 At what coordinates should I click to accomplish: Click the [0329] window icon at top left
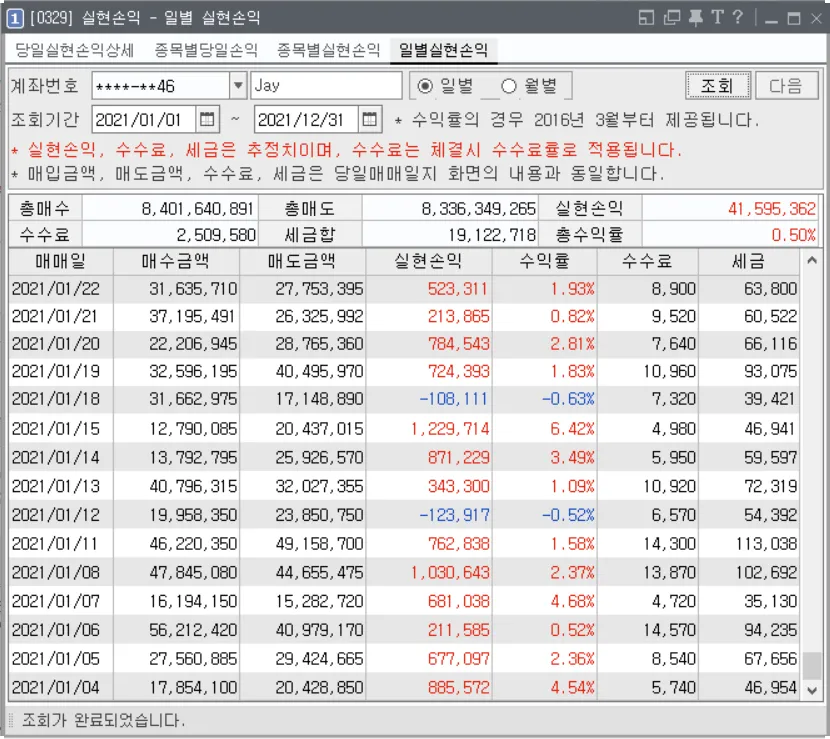pyautogui.click(x=16, y=16)
